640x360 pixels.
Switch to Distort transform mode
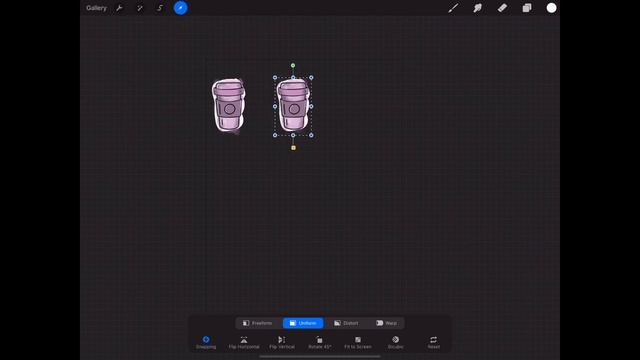click(346, 323)
